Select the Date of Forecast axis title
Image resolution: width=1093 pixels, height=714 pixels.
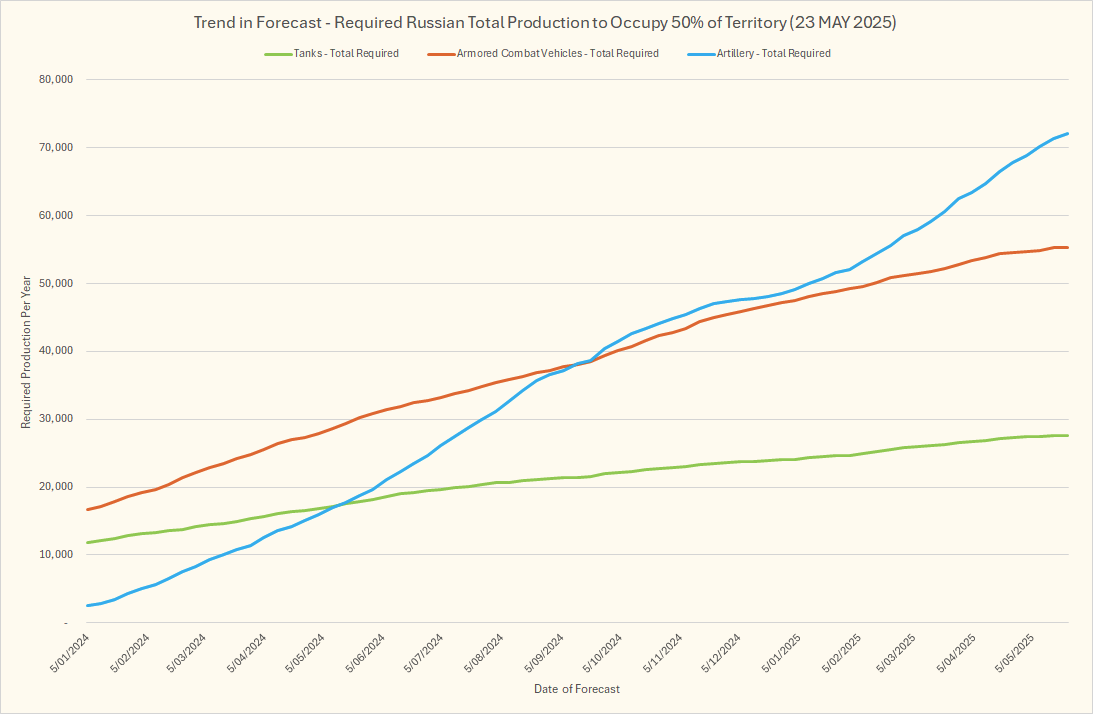577,689
